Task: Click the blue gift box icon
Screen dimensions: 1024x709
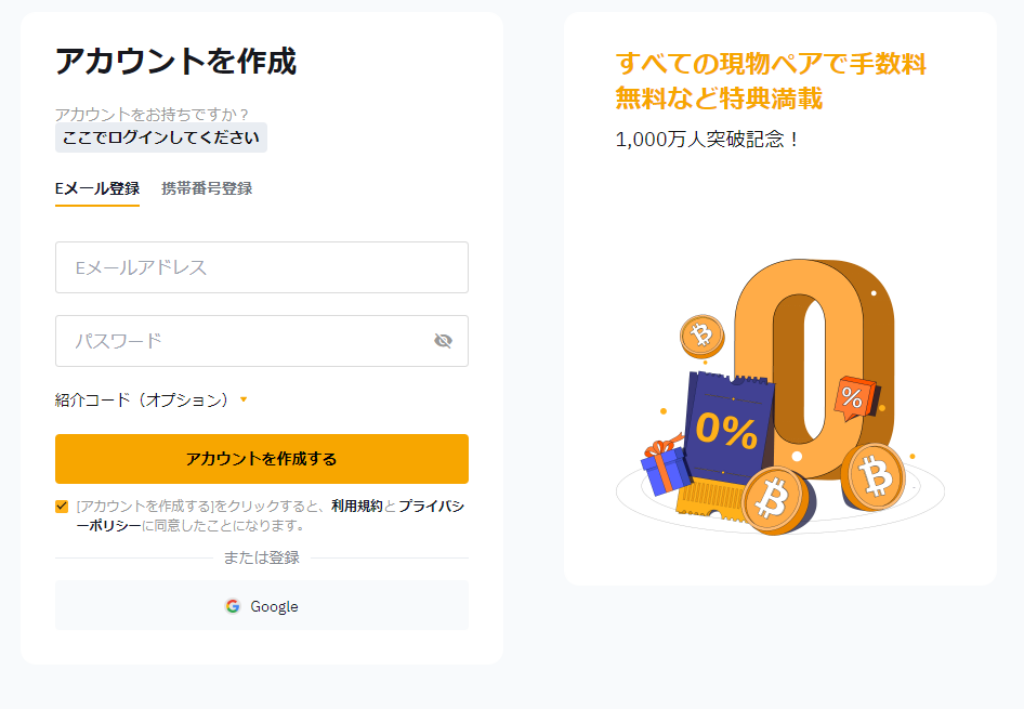Action: coord(665,466)
